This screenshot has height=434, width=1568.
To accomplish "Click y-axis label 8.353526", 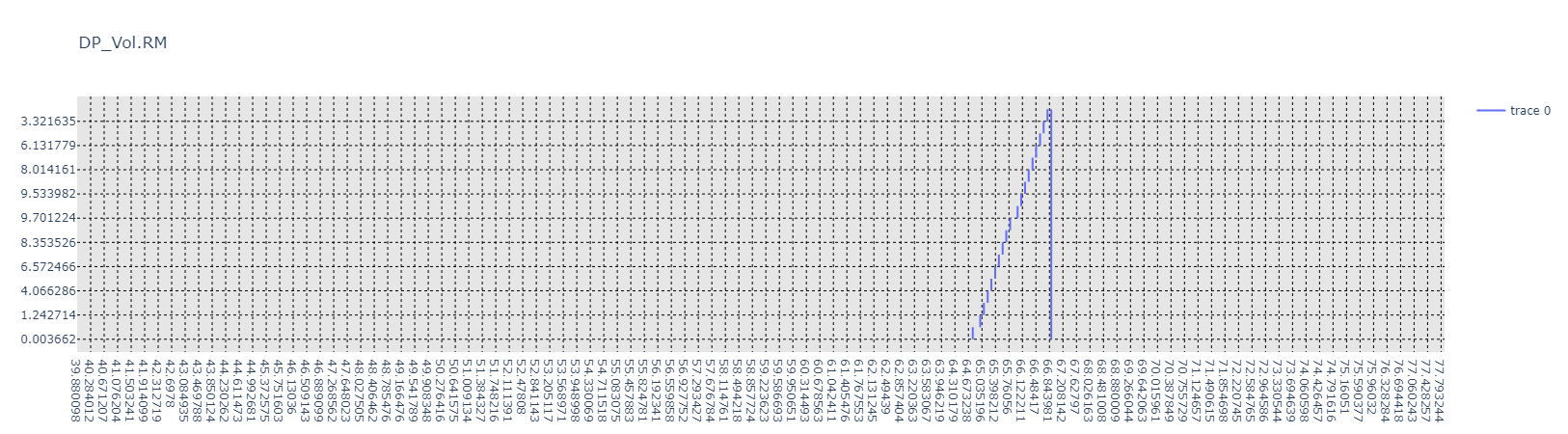I will [x=48, y=242].
